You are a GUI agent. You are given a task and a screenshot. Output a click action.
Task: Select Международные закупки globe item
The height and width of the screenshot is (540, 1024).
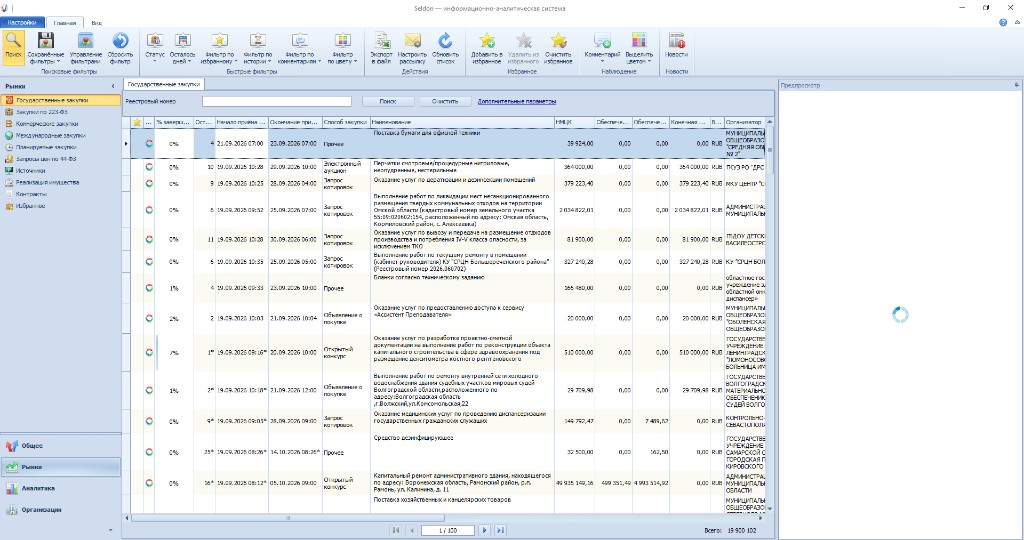(50, 136)
